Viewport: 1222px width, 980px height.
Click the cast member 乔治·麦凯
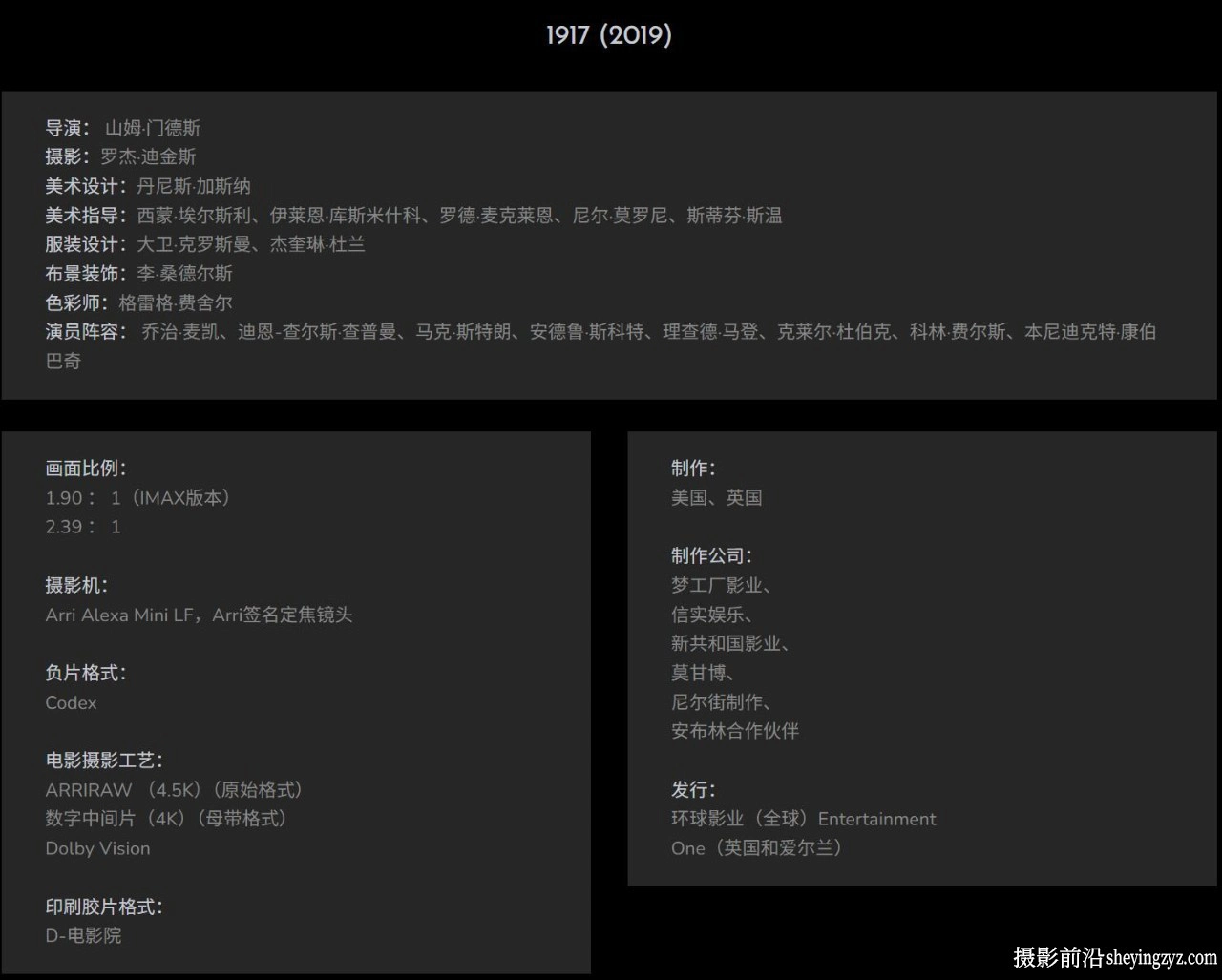click(180, 332)
